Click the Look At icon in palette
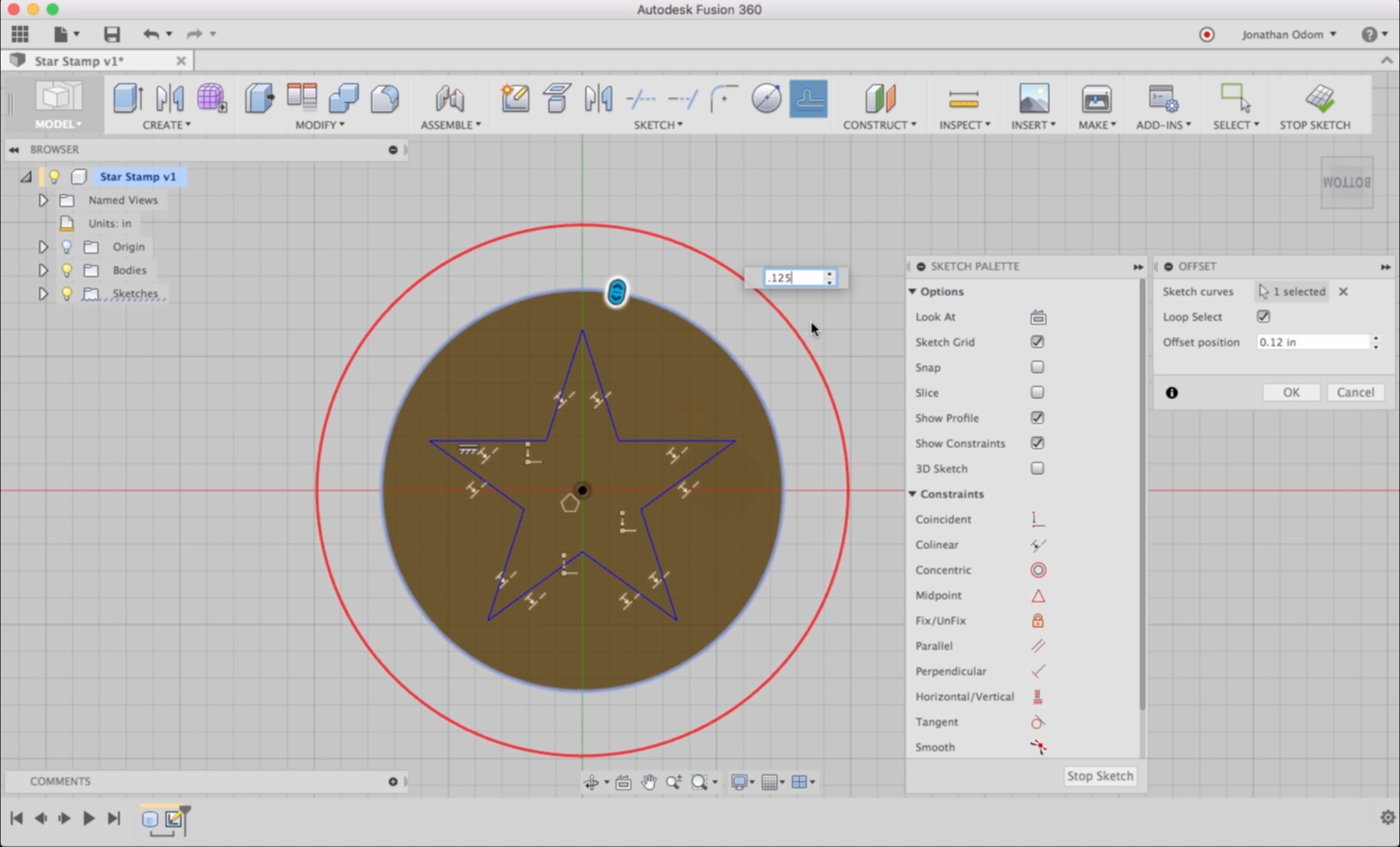The image size is (1400, 847). [x=1038, y=318]
